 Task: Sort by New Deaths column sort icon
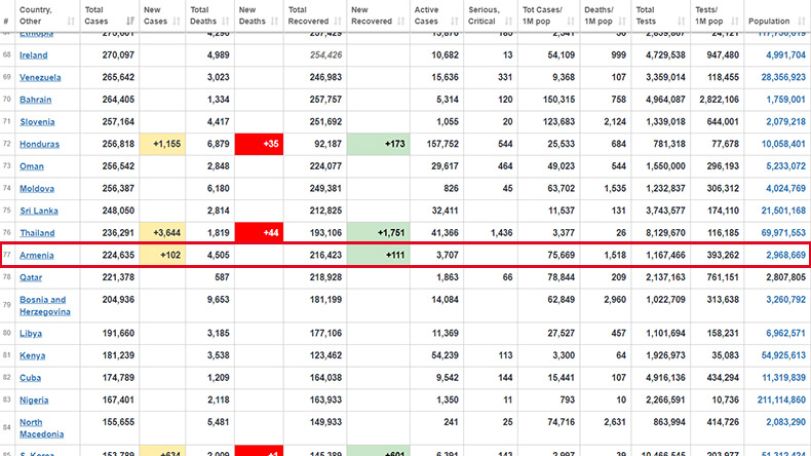tap(274, 21)
